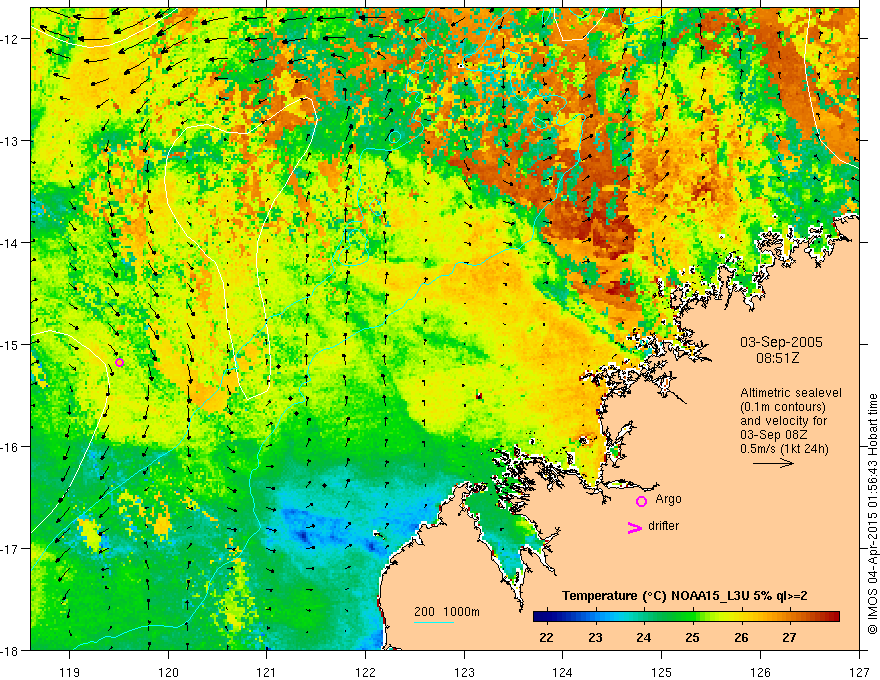The height and width of the screenshot is (680, 880).
Task: Click the longitude axis label 124
Action: tap(562, 672)
